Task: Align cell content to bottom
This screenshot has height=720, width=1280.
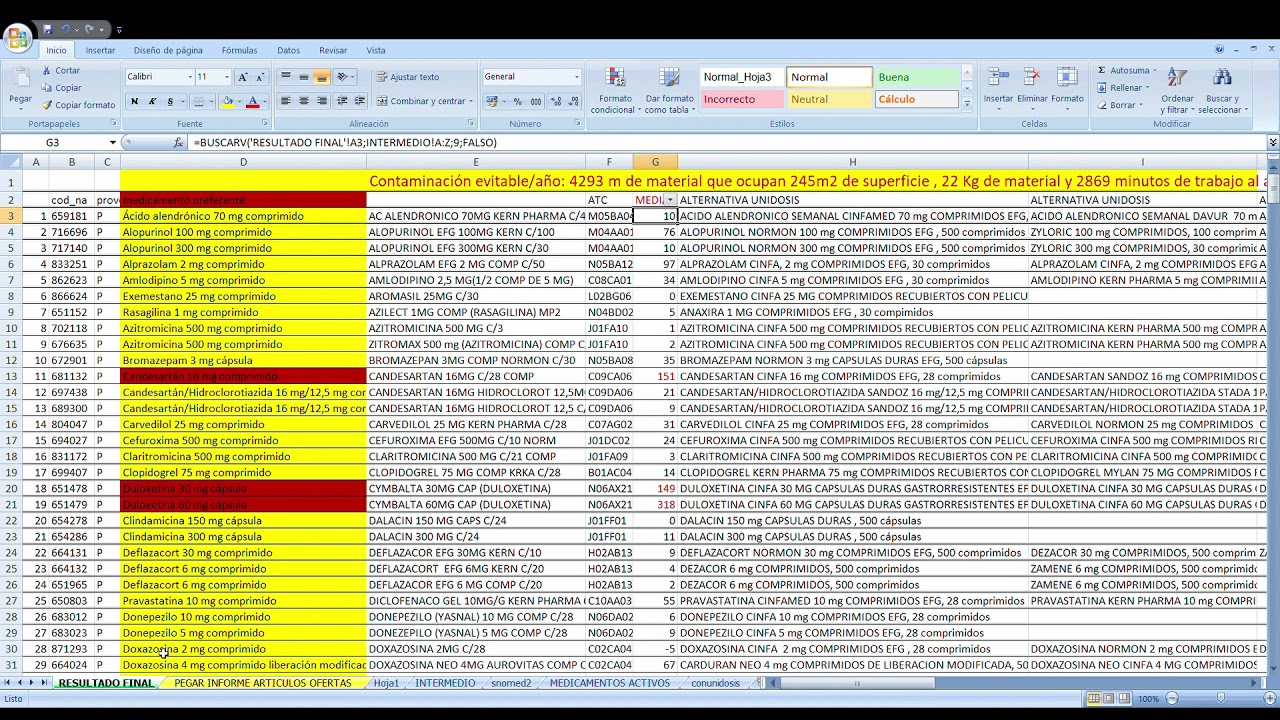Action: pos(321,77)
